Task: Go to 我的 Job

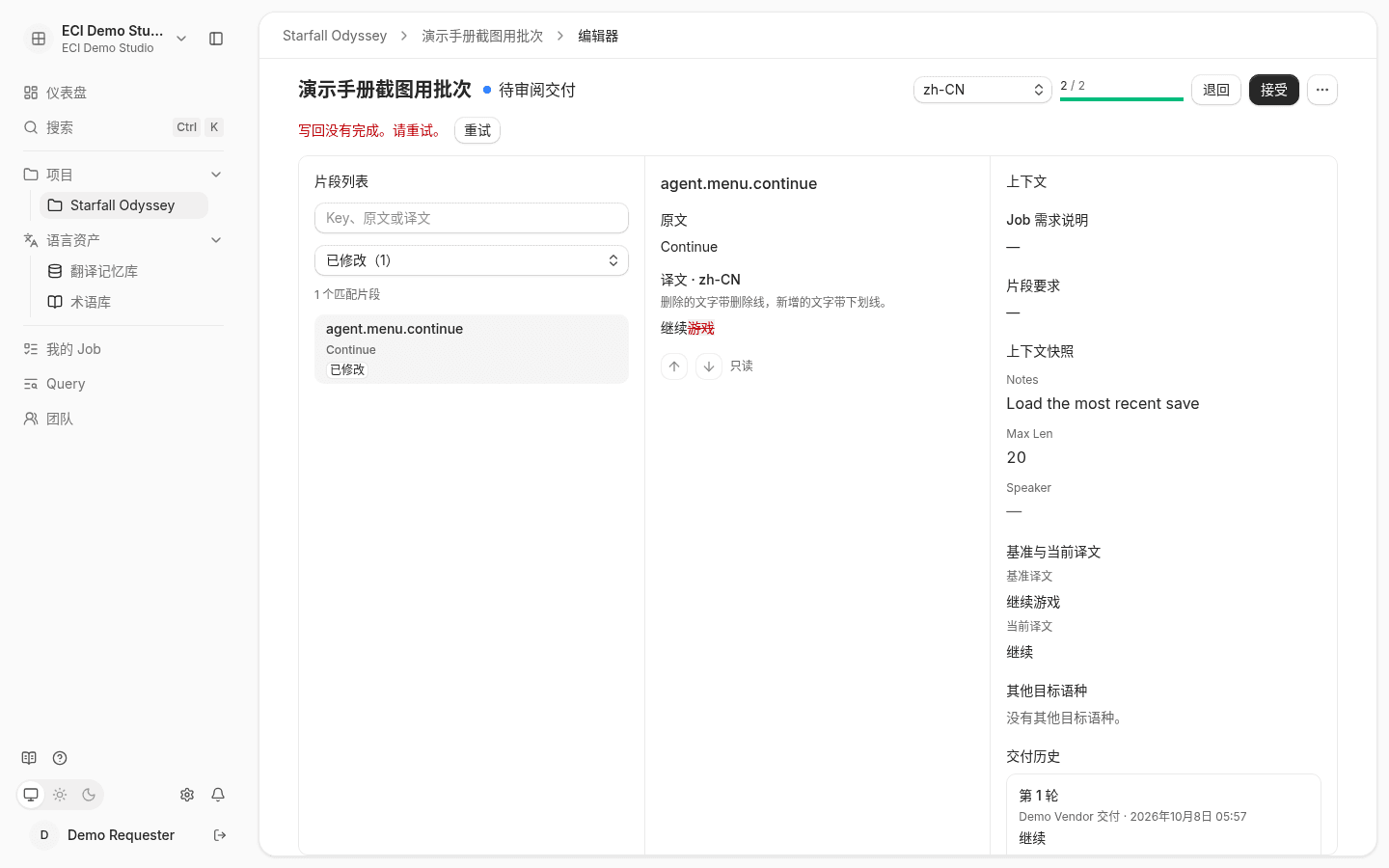Action: tap(123, 349)
